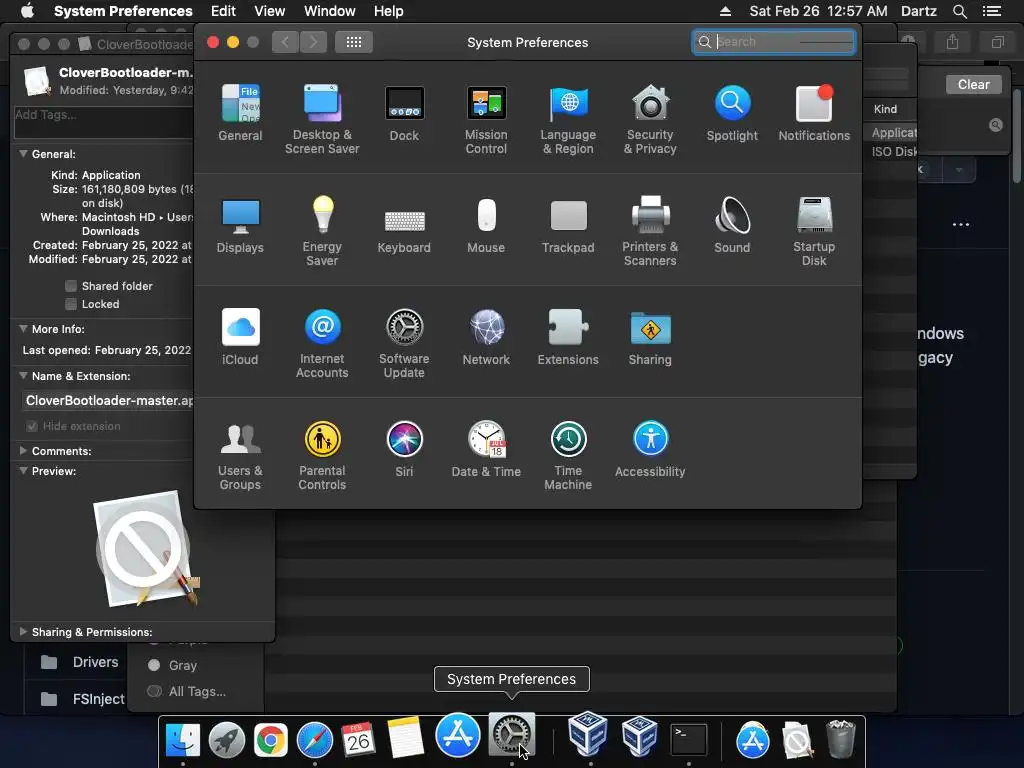Open Extensions preferences
The width and height of the screenshot is (1024, 768).
[568, 336]
